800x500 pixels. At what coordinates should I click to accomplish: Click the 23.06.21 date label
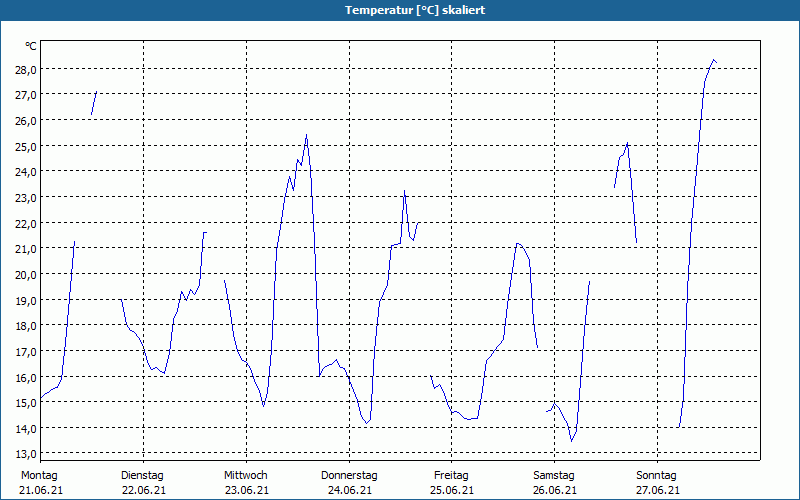point(247,491)
